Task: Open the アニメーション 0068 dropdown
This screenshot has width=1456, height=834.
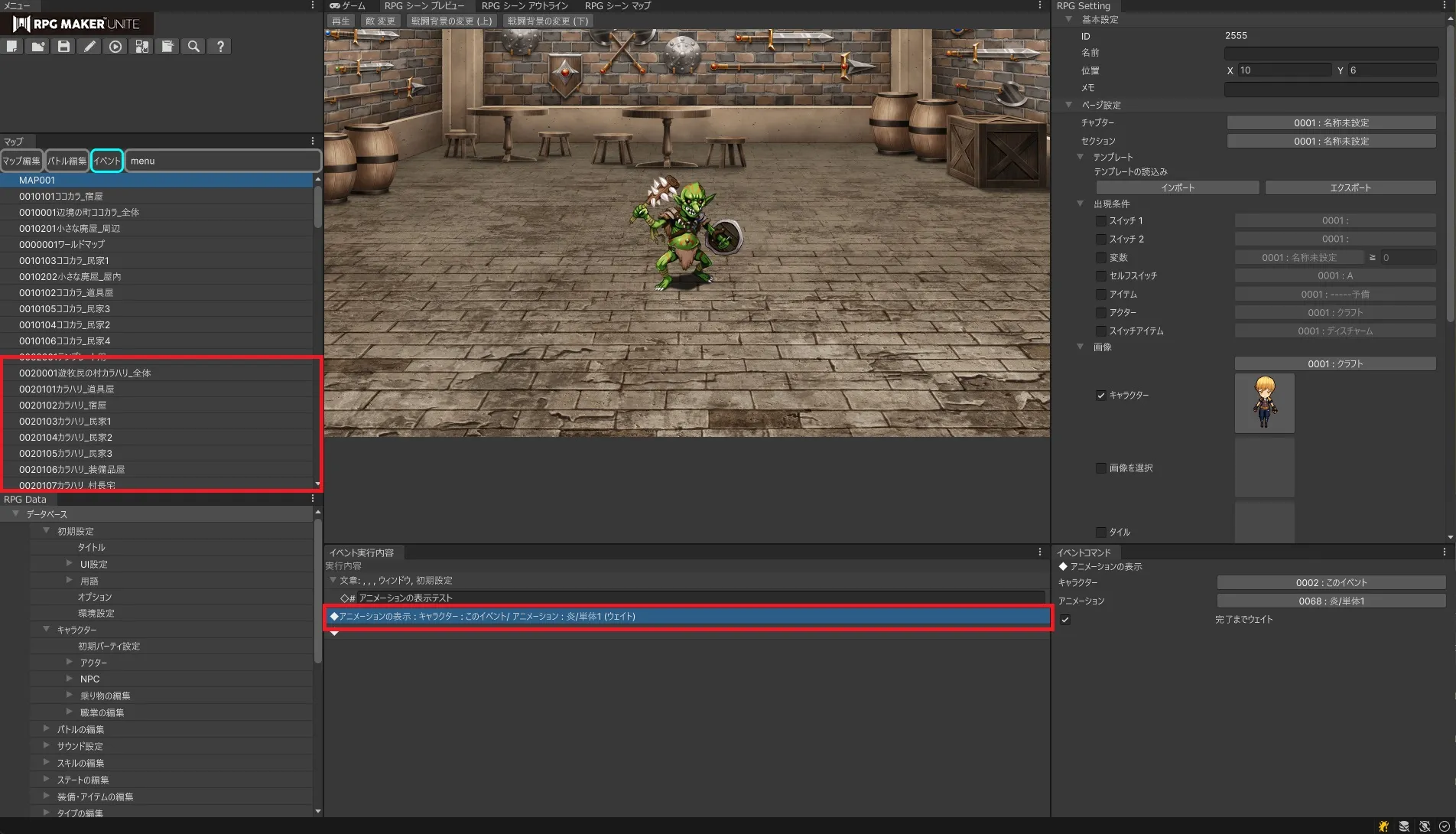Action: click(1331, 601)
